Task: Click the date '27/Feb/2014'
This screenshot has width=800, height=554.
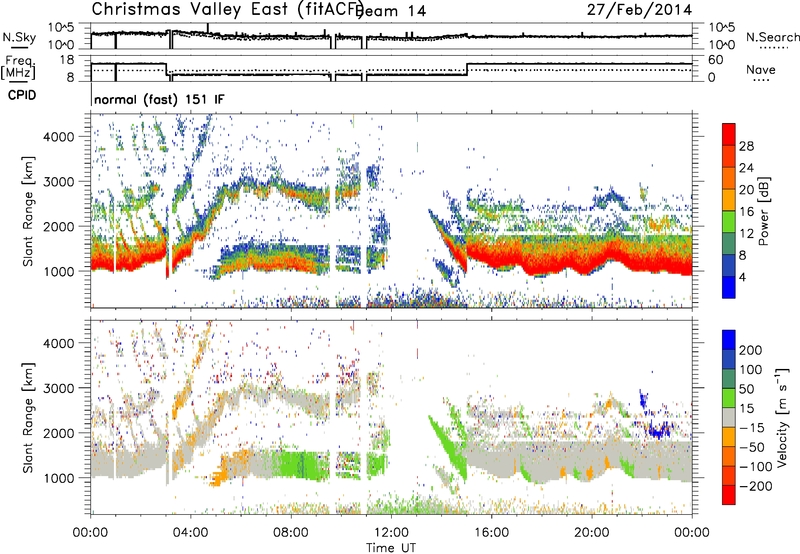Action: (x=639, y=9)
